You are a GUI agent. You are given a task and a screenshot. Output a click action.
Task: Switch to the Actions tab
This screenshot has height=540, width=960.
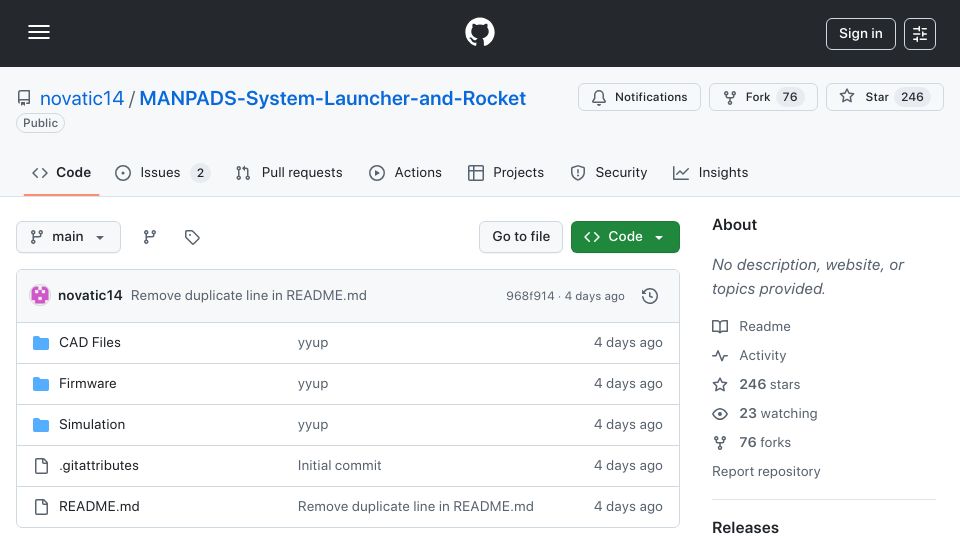pyautogui.click(x=405, y=173)
